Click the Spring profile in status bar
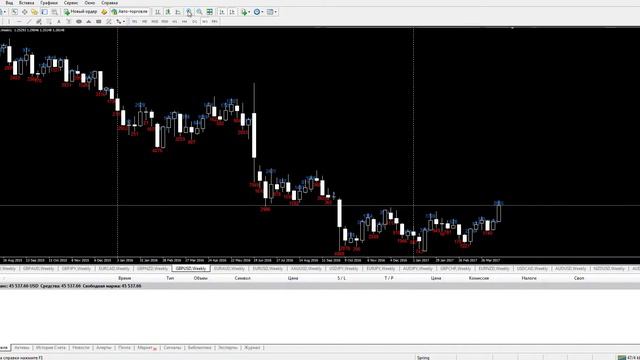Viewport: 640px width, 360px height. (x=423, y=358)
